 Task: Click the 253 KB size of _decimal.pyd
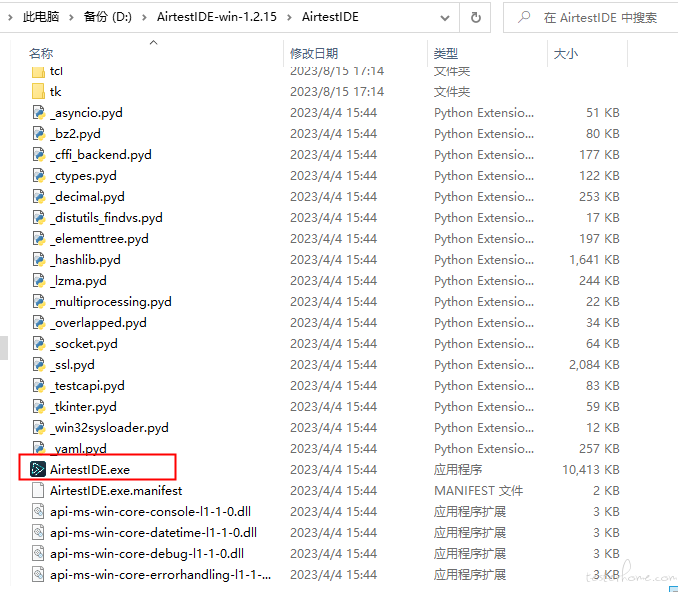click(x=599, y=197)
